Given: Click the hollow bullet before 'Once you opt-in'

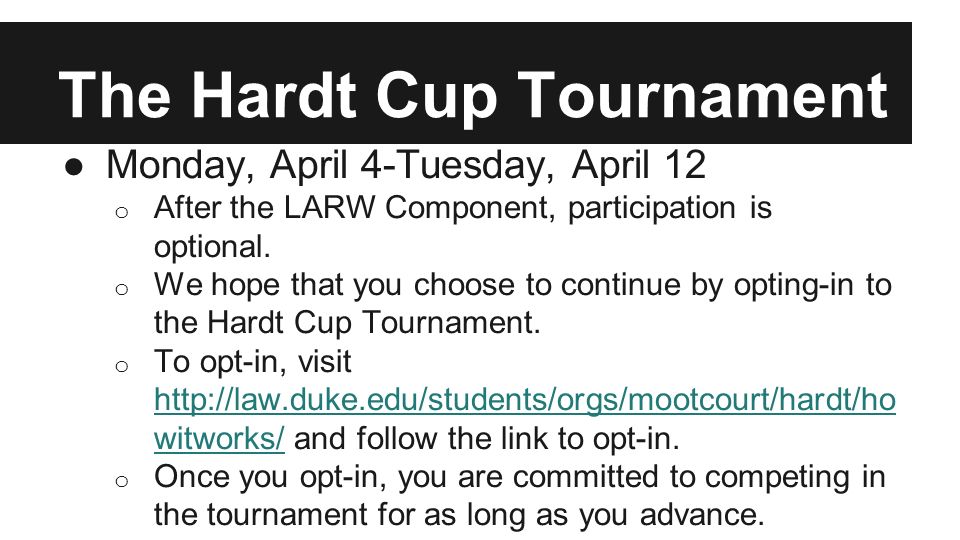Looking at the screenshot, I should 122,481.
